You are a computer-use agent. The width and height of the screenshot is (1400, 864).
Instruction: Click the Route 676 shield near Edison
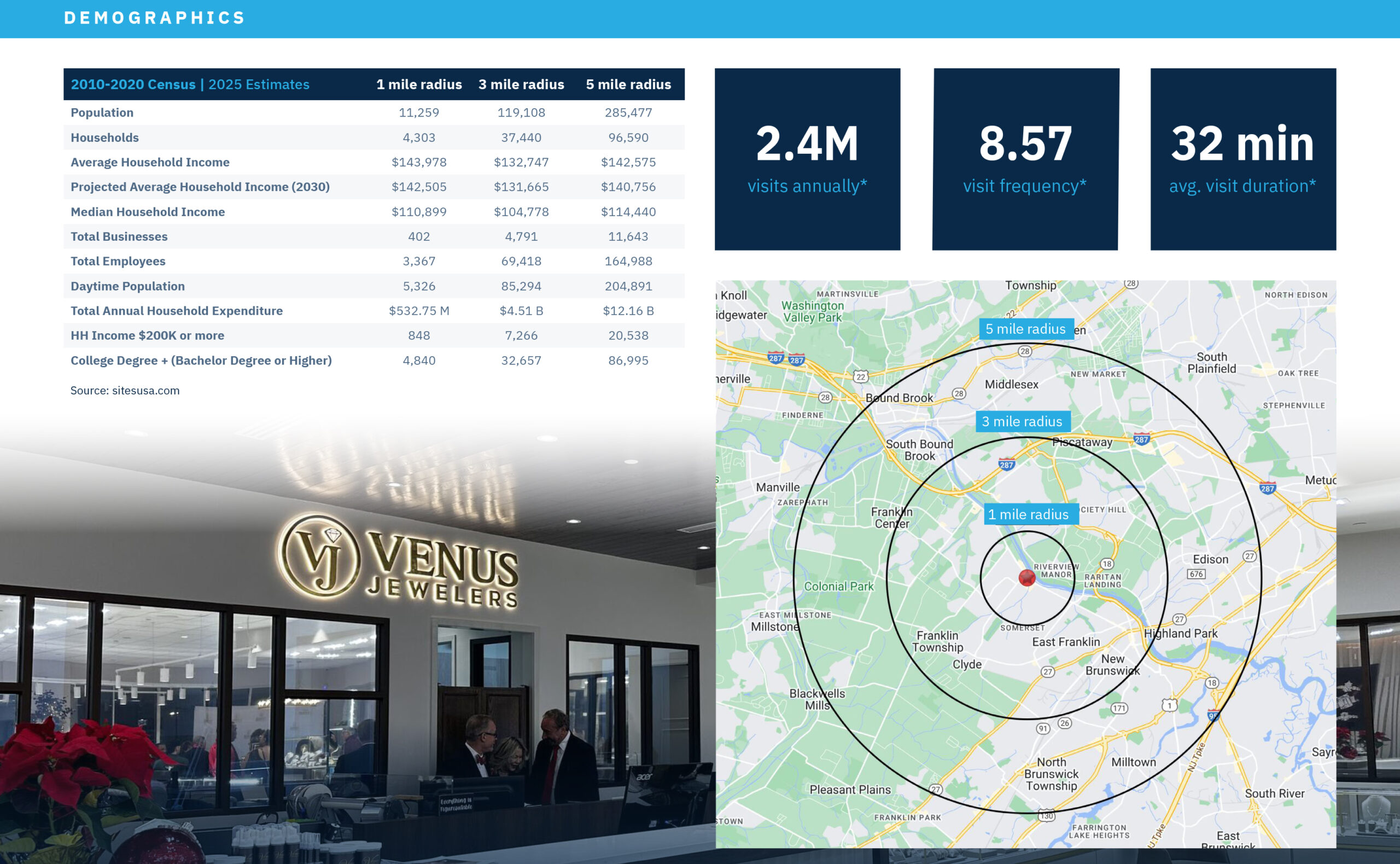coord(1196,575)
